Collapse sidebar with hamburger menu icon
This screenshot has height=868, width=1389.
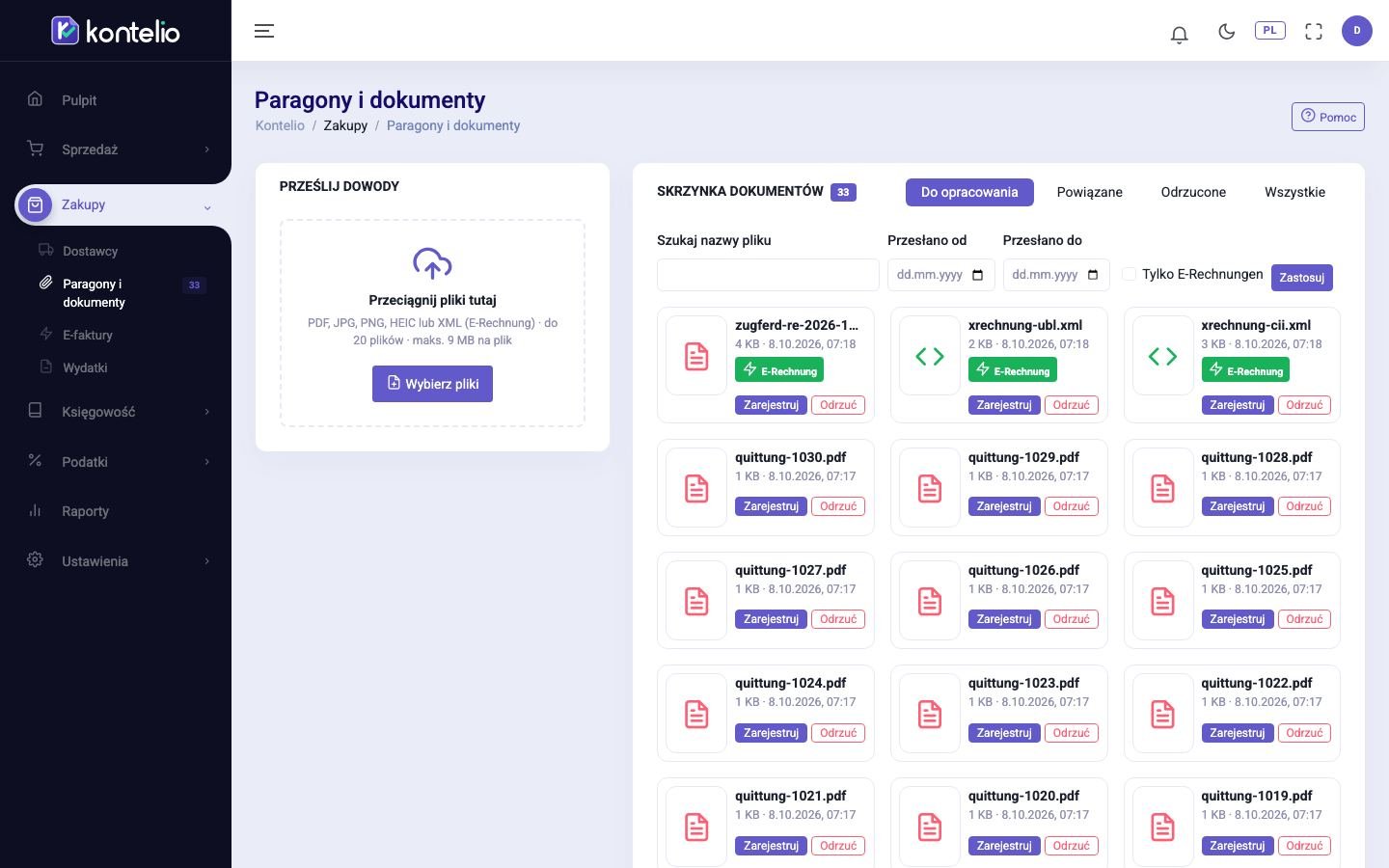pos(264,31)
